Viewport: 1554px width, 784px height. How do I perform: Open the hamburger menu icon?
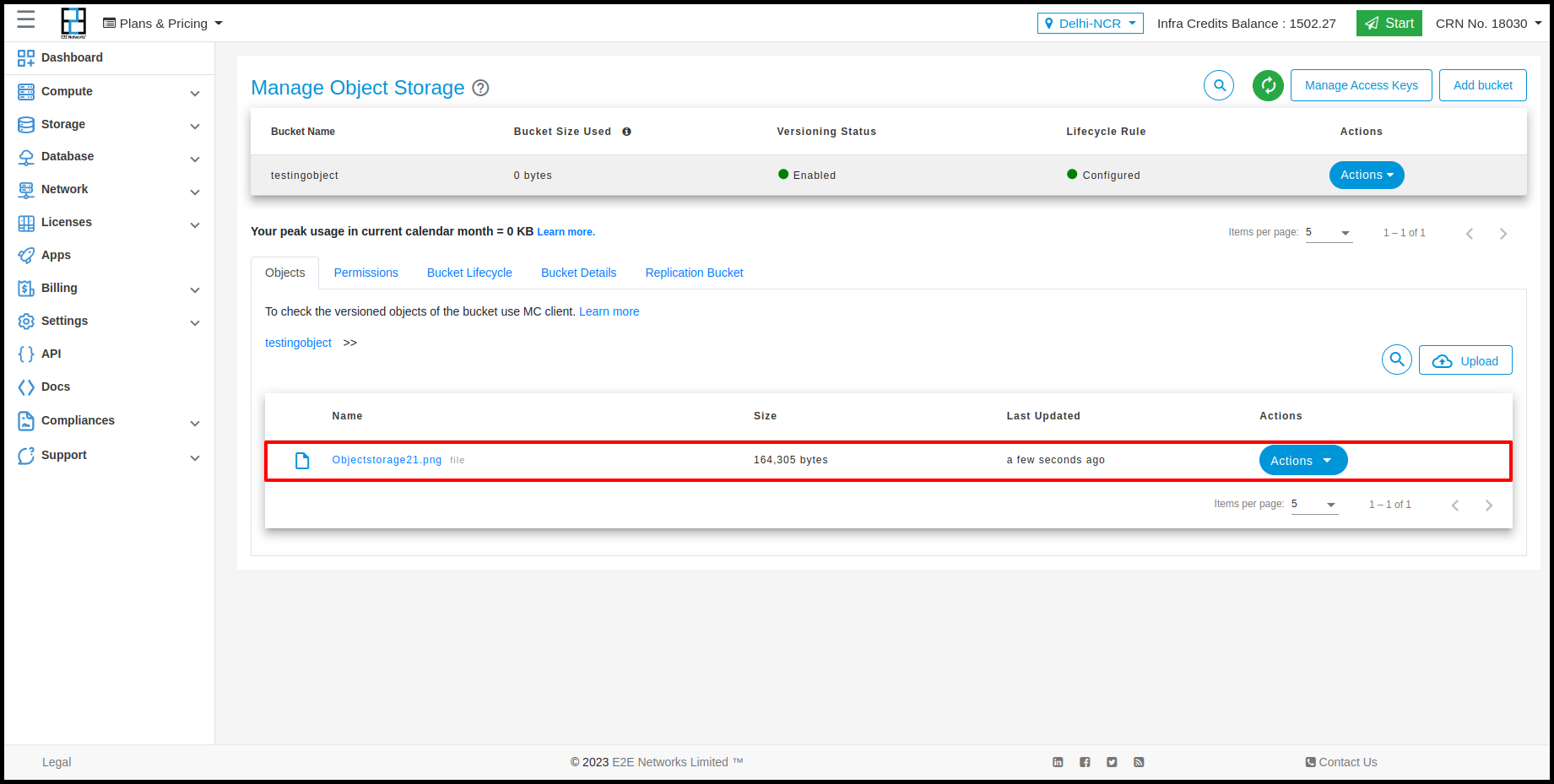pos(26,20)
